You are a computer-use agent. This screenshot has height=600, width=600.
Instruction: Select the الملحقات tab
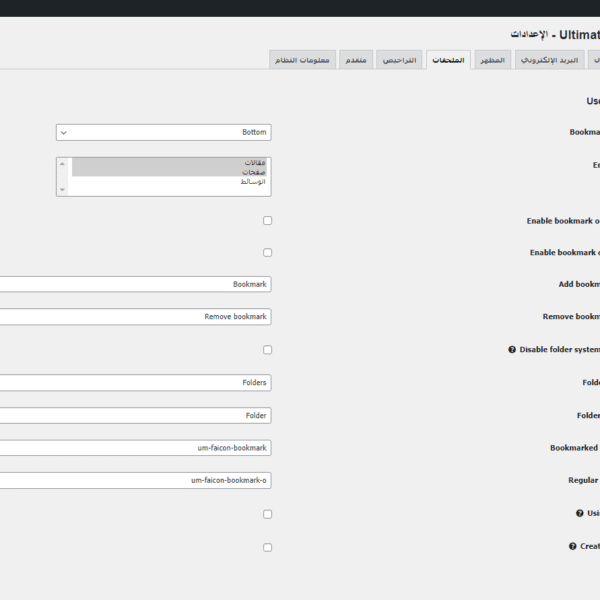tap(448, 60)
